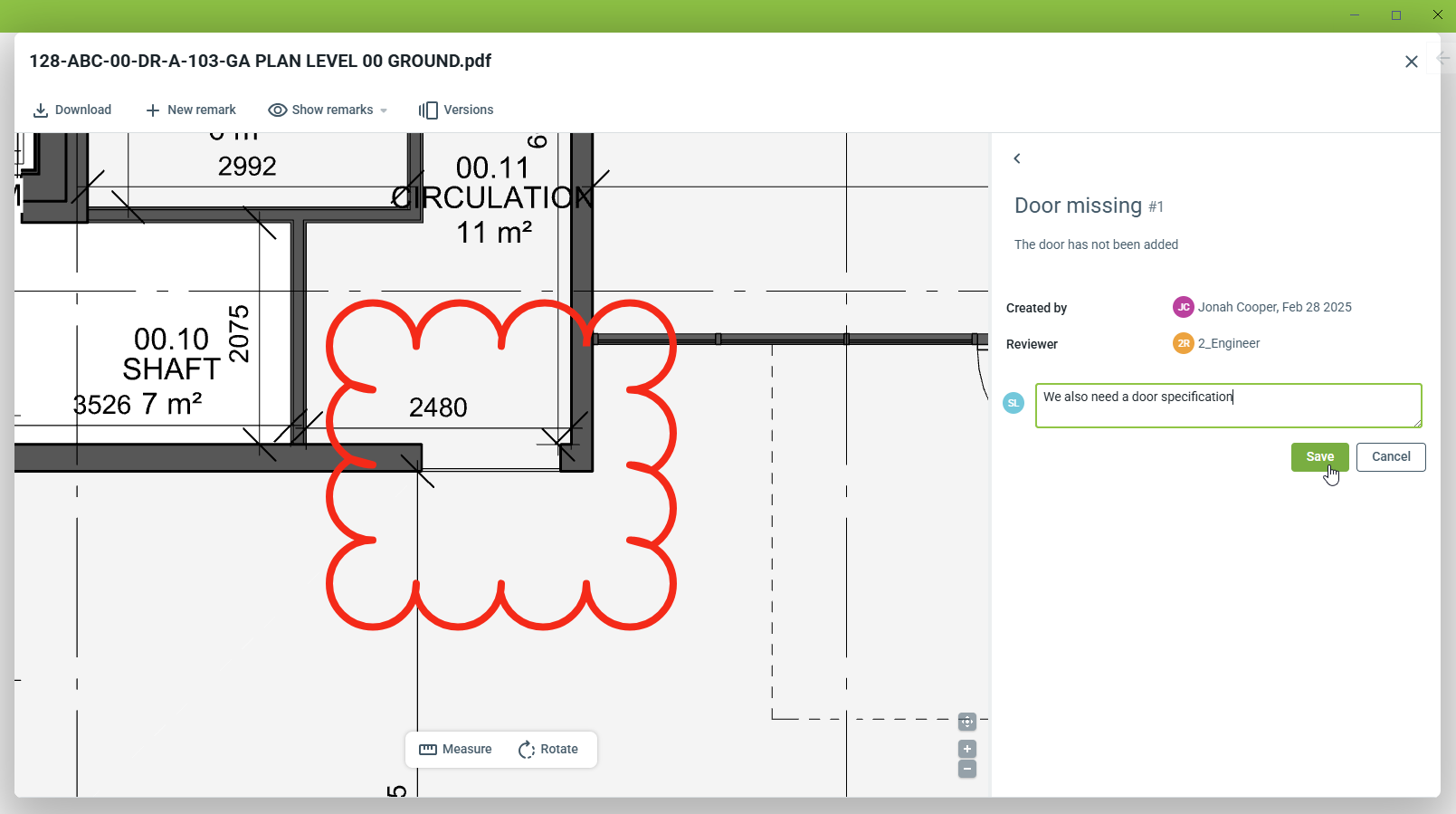
Task: Save the typed comment
Action: [x=1319, y=457]
